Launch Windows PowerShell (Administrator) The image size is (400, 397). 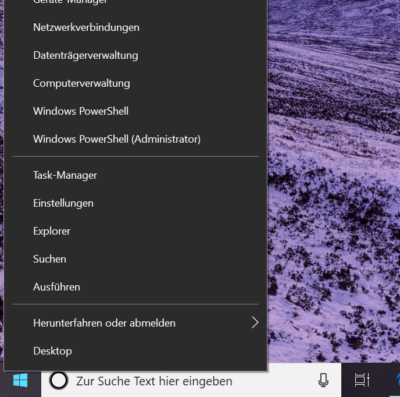tap(135, 139)
